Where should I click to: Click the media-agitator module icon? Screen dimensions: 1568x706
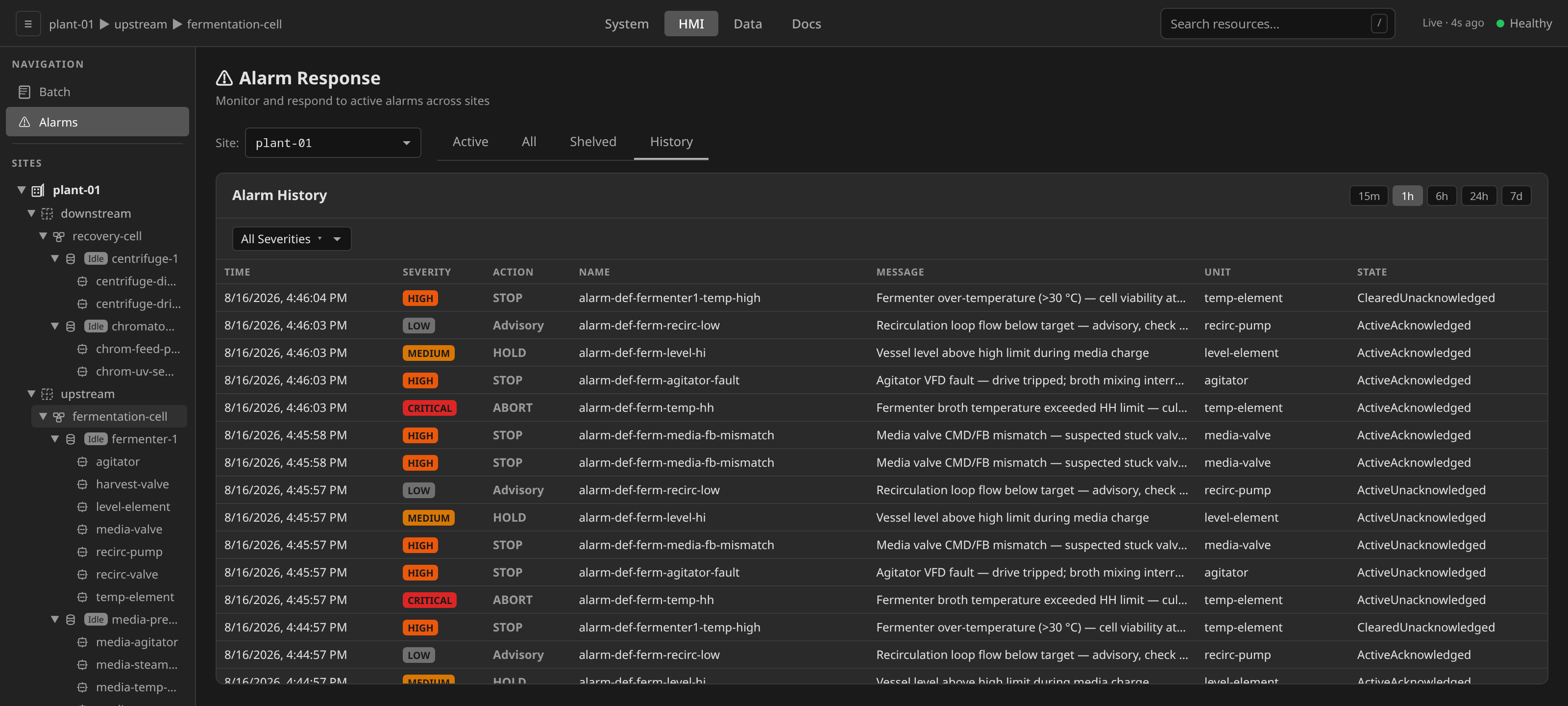coord(82,642)
